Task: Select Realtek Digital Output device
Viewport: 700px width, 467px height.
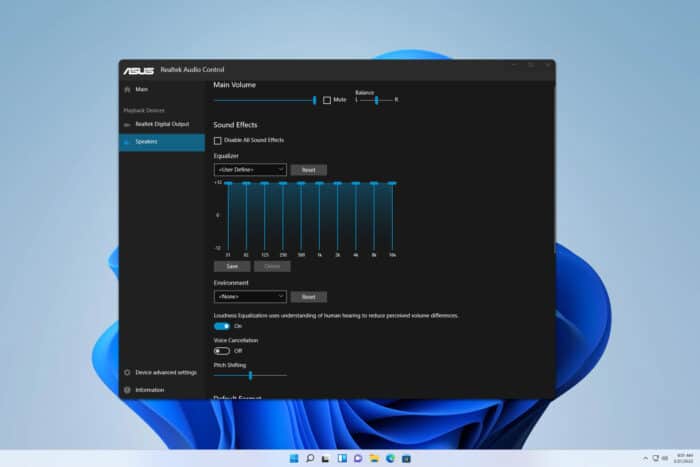Action: click(x=162, y=124)
